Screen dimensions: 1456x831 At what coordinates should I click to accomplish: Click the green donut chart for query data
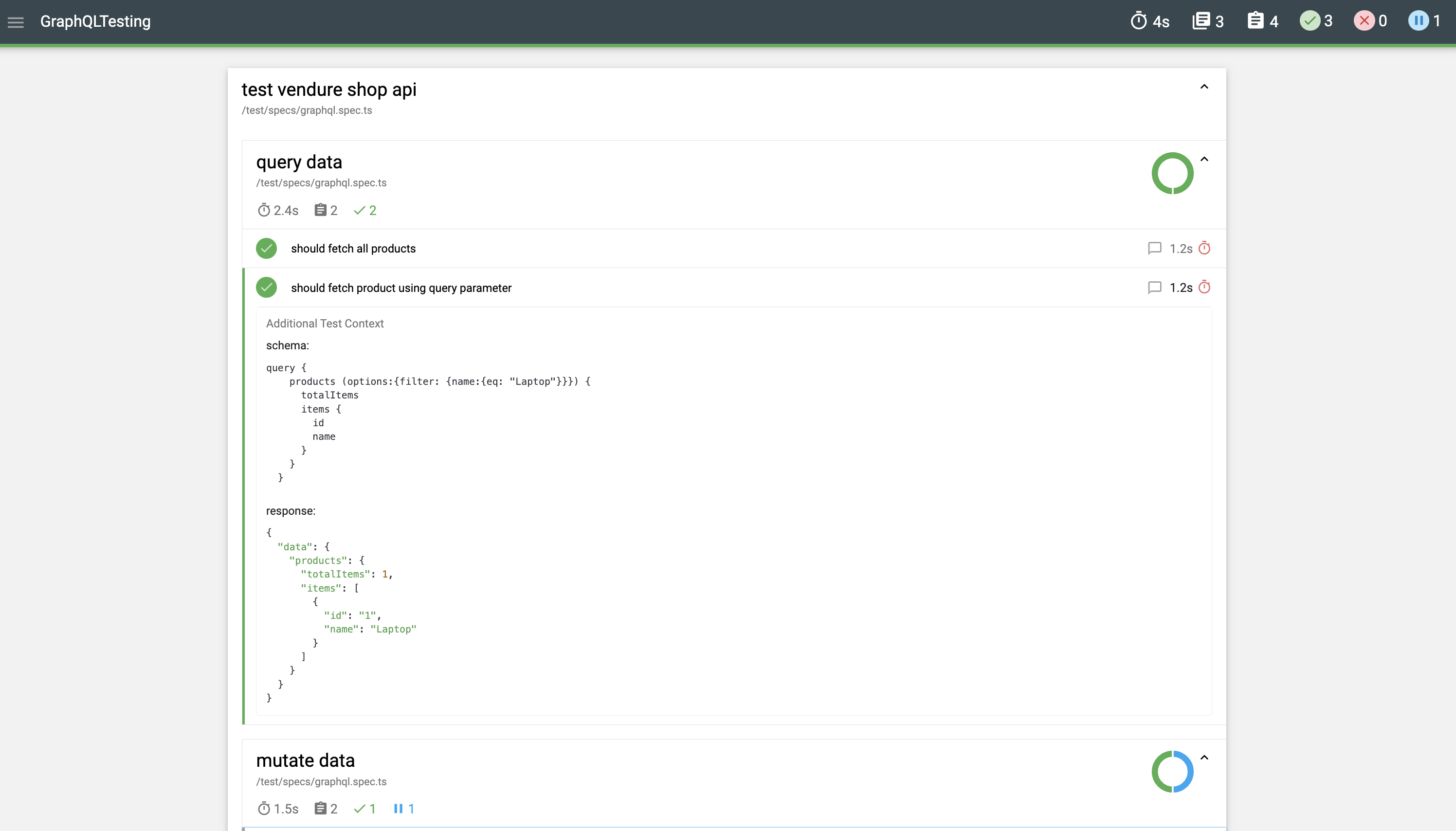tap(1172, 174)
